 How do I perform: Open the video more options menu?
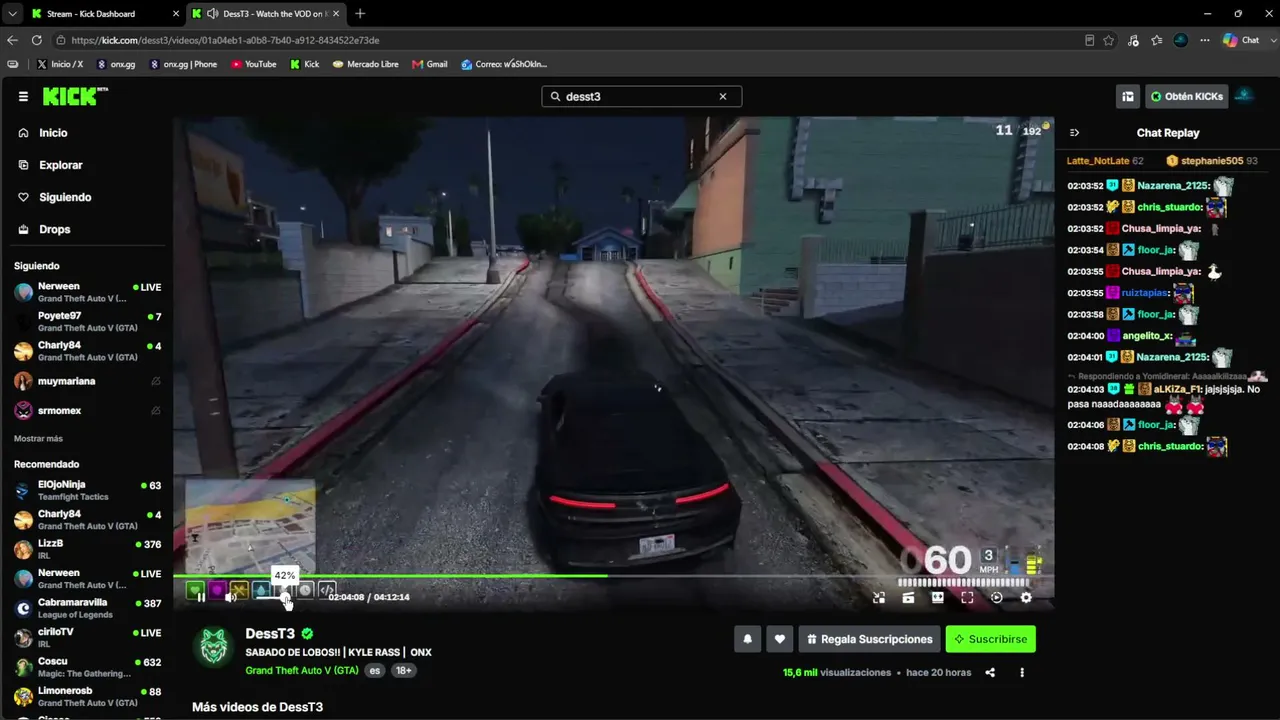[1022, 673]
